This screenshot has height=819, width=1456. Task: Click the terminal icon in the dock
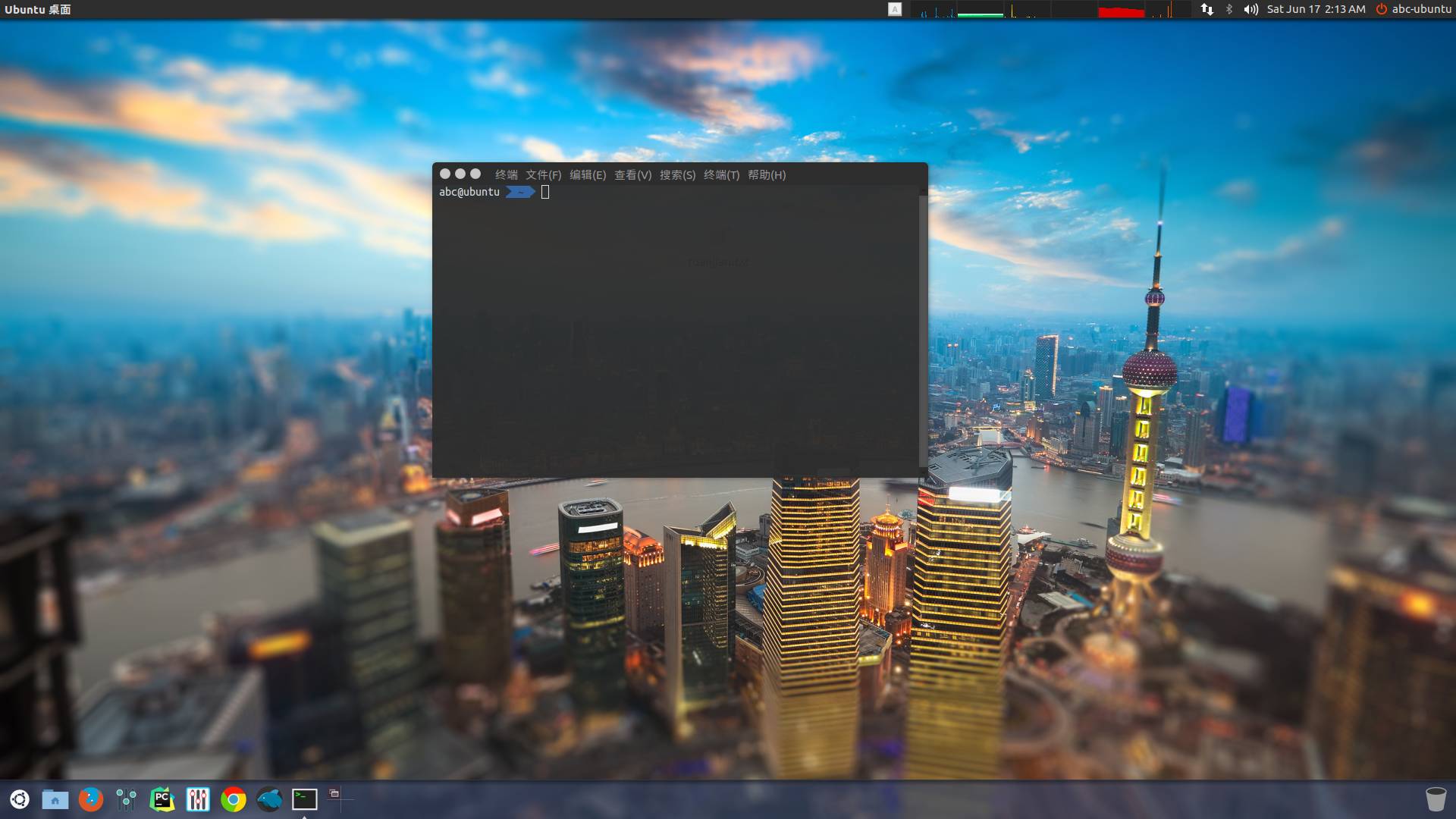(x=305, y=799)
